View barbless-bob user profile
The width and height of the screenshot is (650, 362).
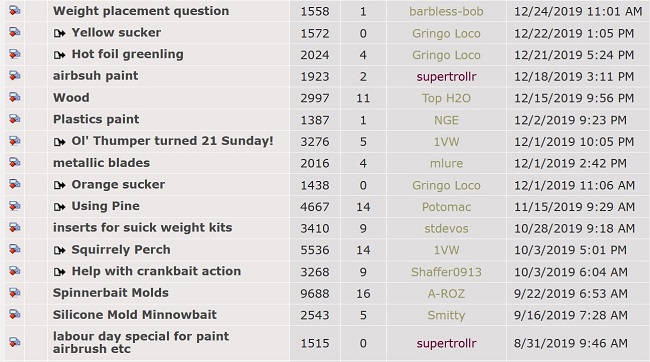446,11
